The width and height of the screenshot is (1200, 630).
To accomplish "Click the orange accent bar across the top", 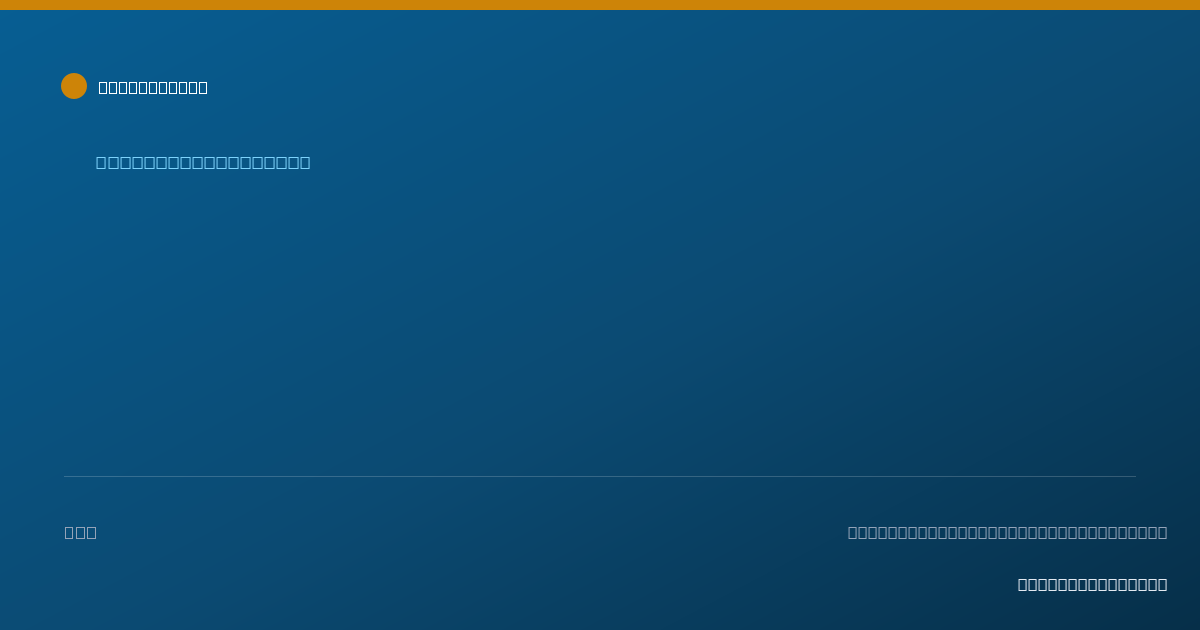I will point(600,5).
